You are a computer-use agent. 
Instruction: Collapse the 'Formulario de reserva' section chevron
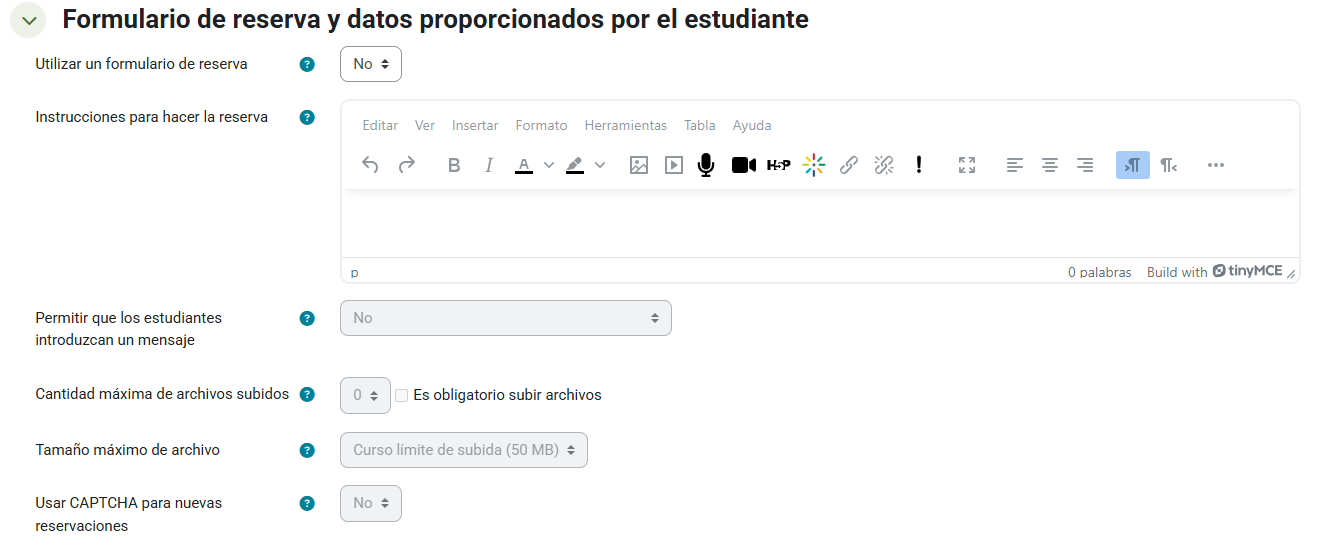(29, 20)
